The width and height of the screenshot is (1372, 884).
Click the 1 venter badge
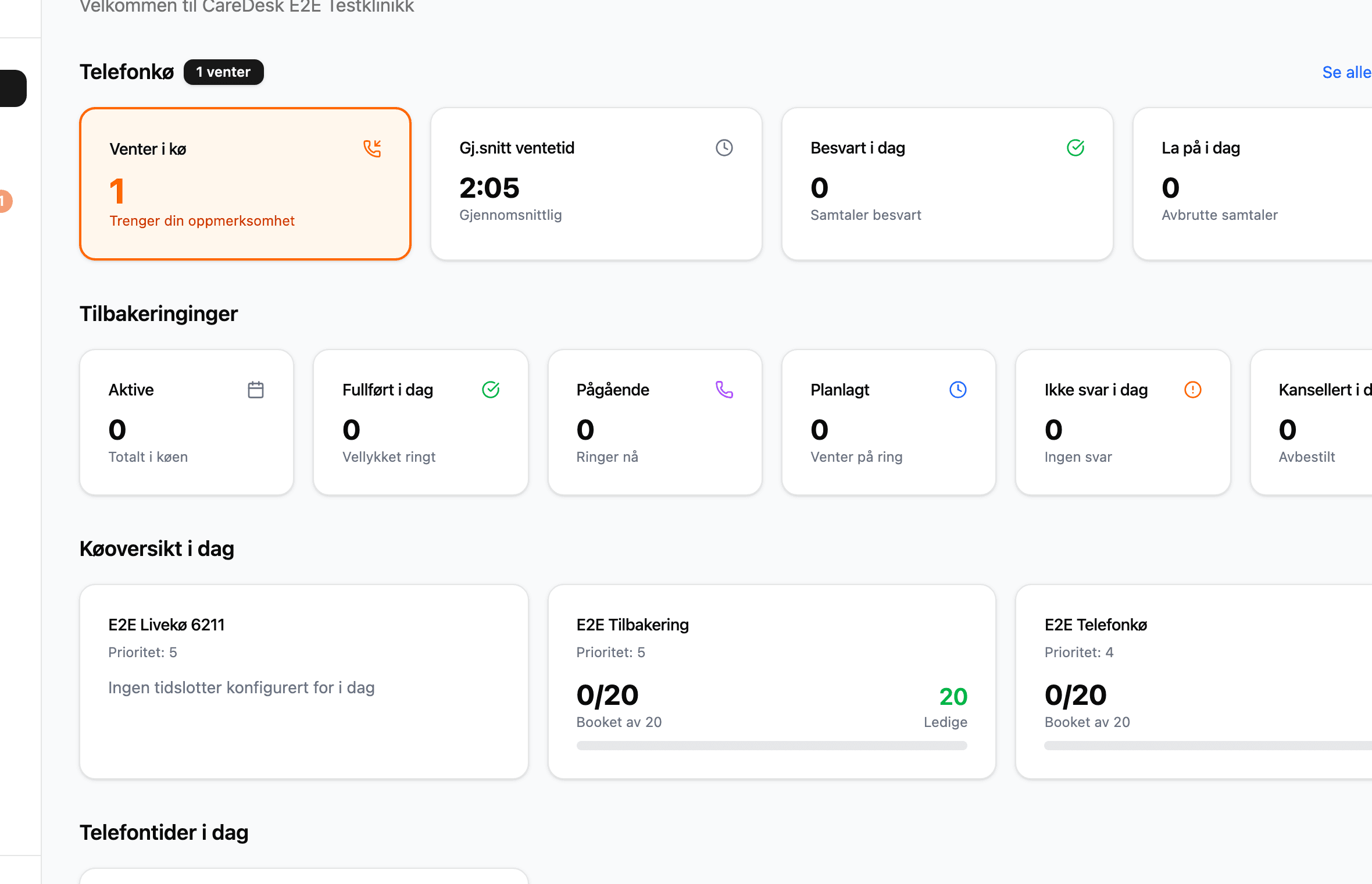224,72
